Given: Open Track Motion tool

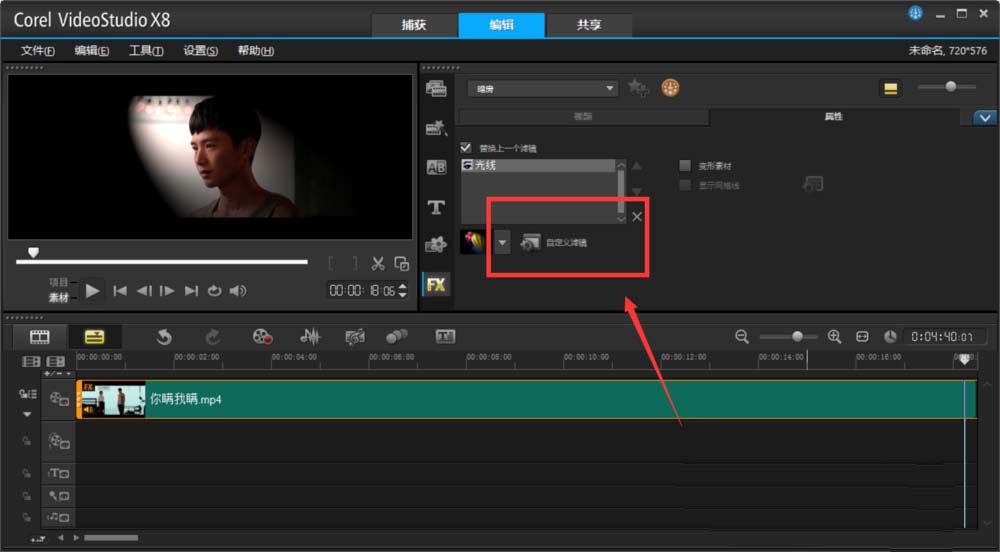Looking at the screenshot, I should [397, 337].
